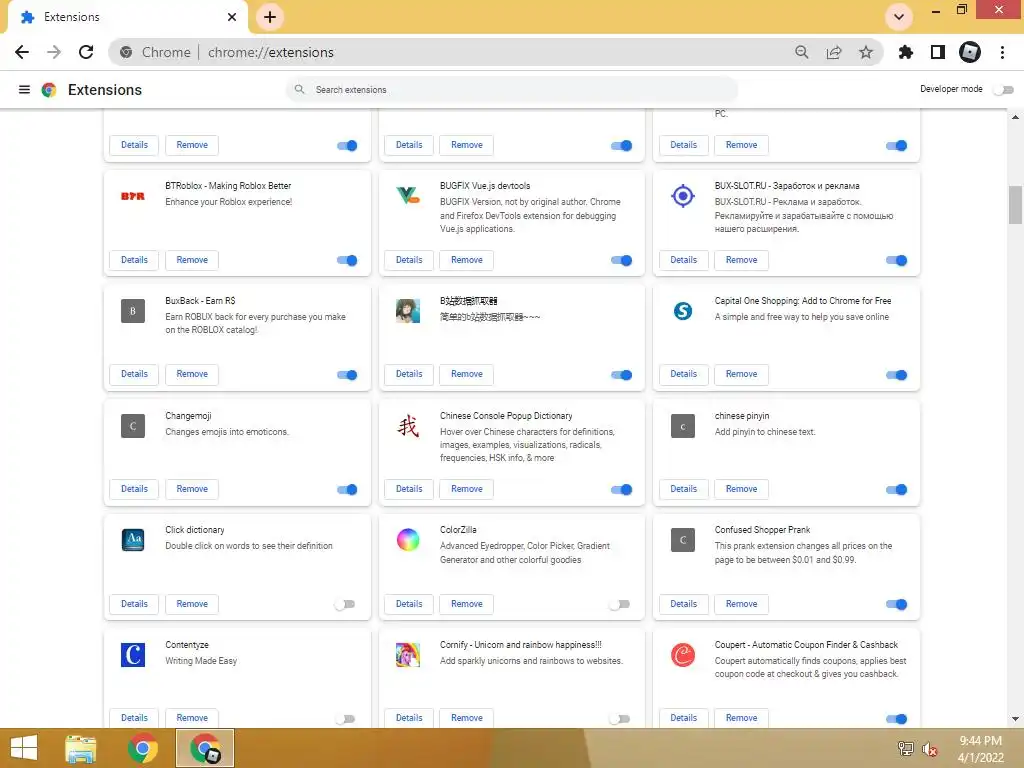This screenshot has height=768, width=1024.
Task: Open the zoom magnifier icon in address bar
Action: [802, 52]
